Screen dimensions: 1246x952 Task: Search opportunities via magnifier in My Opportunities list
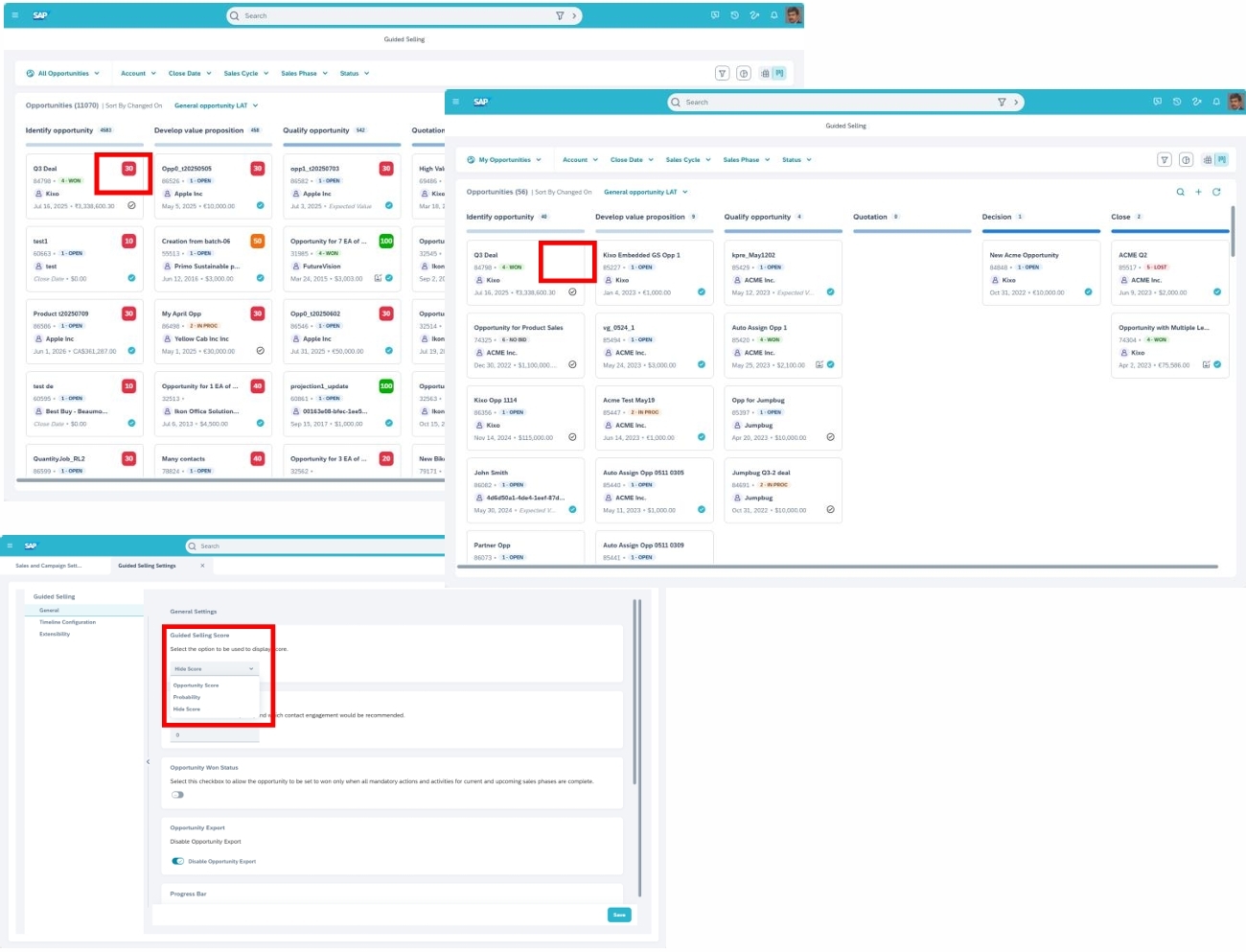1181,192
